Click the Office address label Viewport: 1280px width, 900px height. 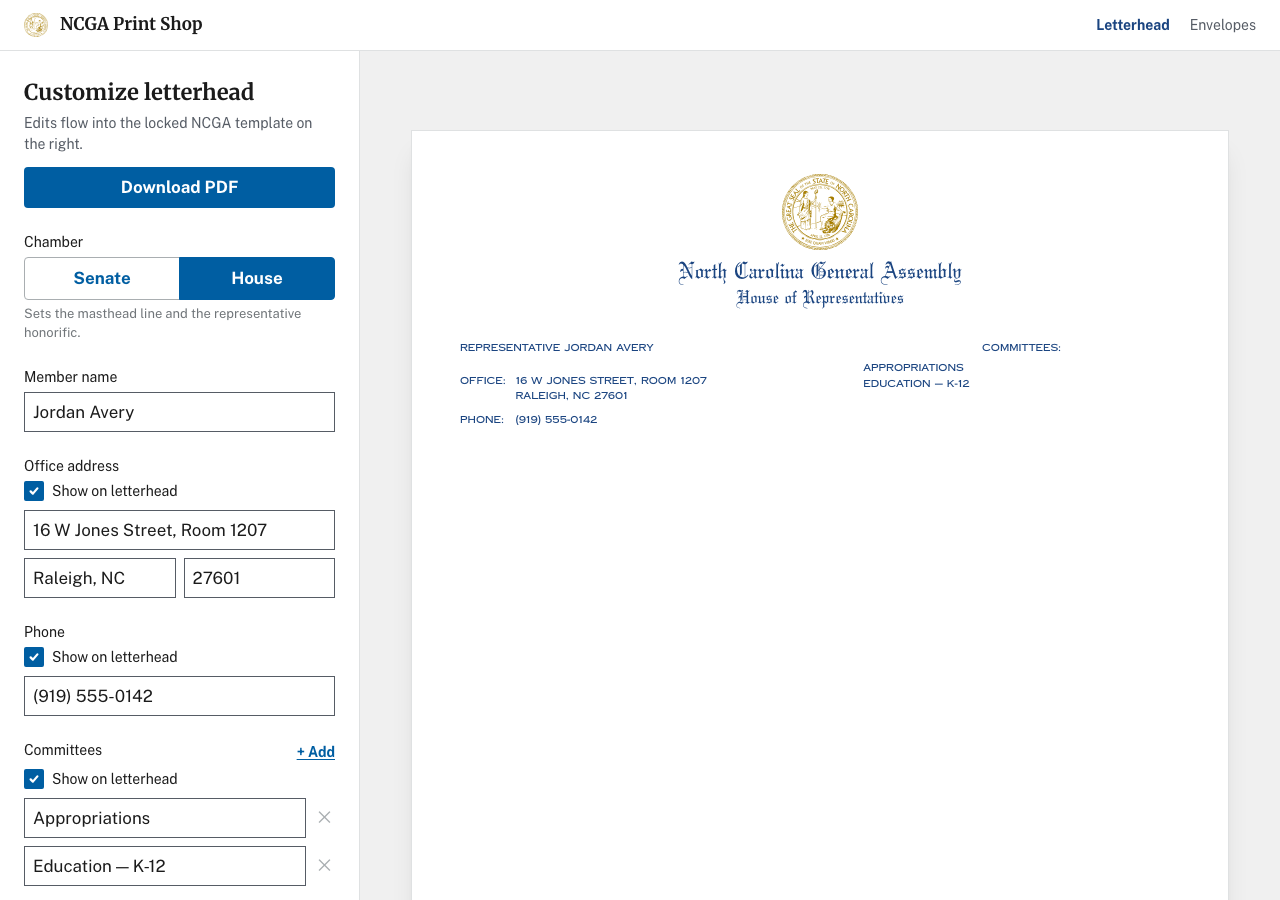pyautogui.click(x=71, y=466)
